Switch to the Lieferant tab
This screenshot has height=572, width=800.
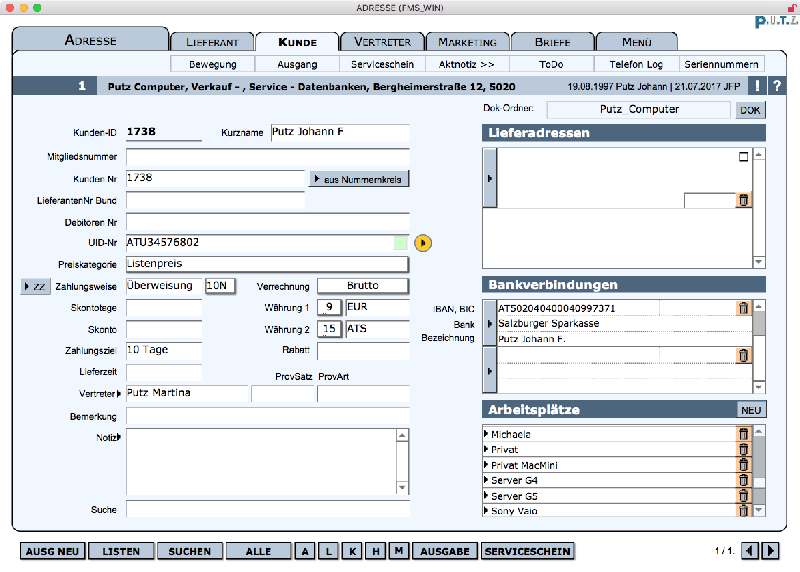[212, 42]
